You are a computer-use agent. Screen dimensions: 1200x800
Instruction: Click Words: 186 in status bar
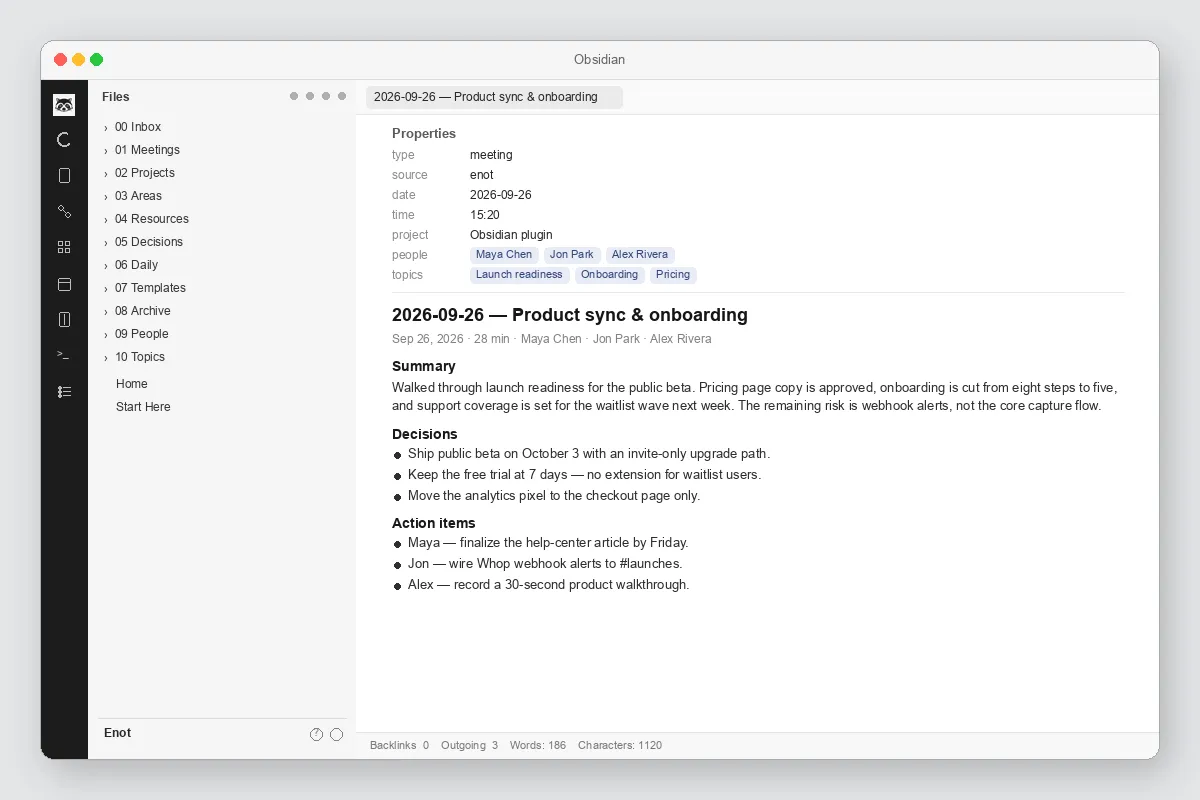pos(538,745)
